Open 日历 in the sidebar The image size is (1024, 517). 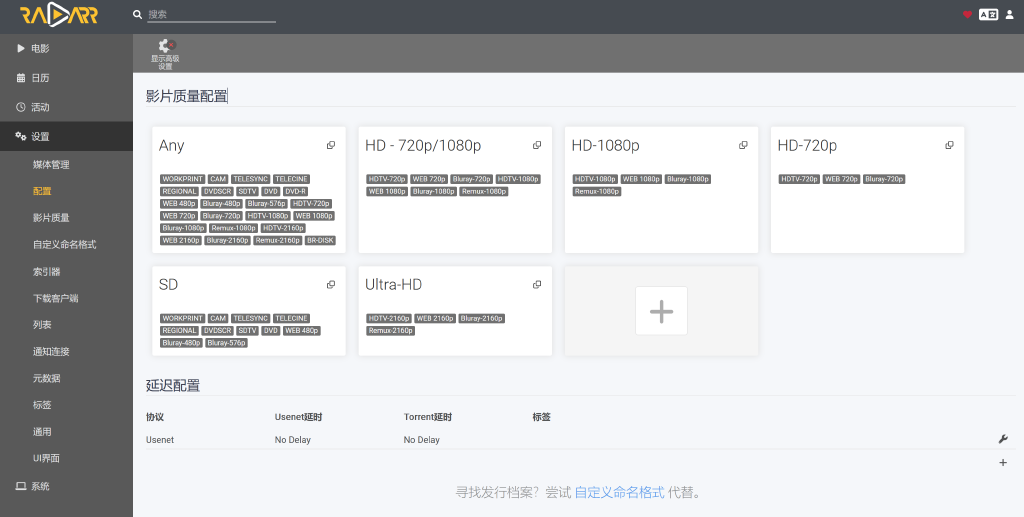tap(40, 78)
